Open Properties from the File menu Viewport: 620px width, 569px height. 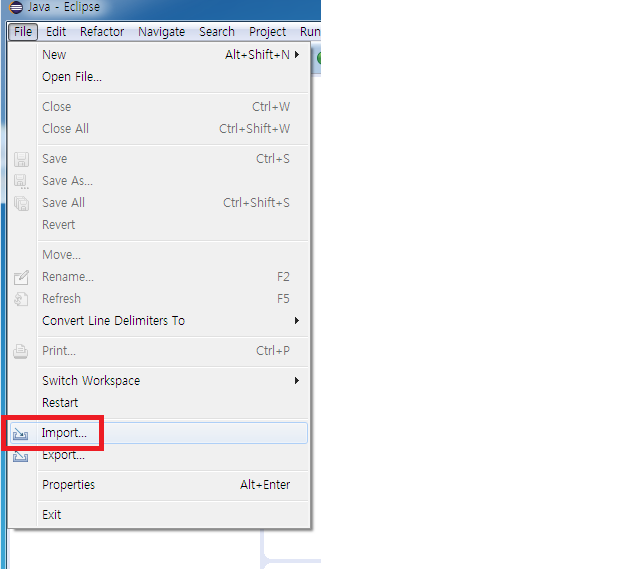pyautogui.click(x=173, y=485)
